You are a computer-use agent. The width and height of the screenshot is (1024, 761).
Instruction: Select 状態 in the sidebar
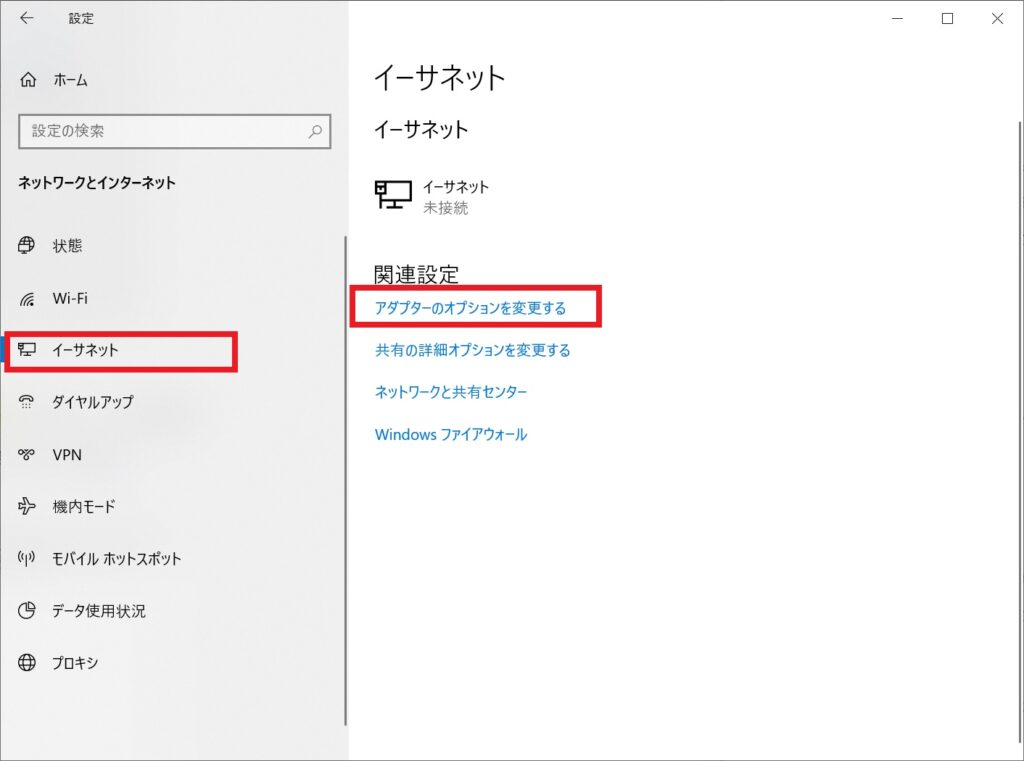67,246
